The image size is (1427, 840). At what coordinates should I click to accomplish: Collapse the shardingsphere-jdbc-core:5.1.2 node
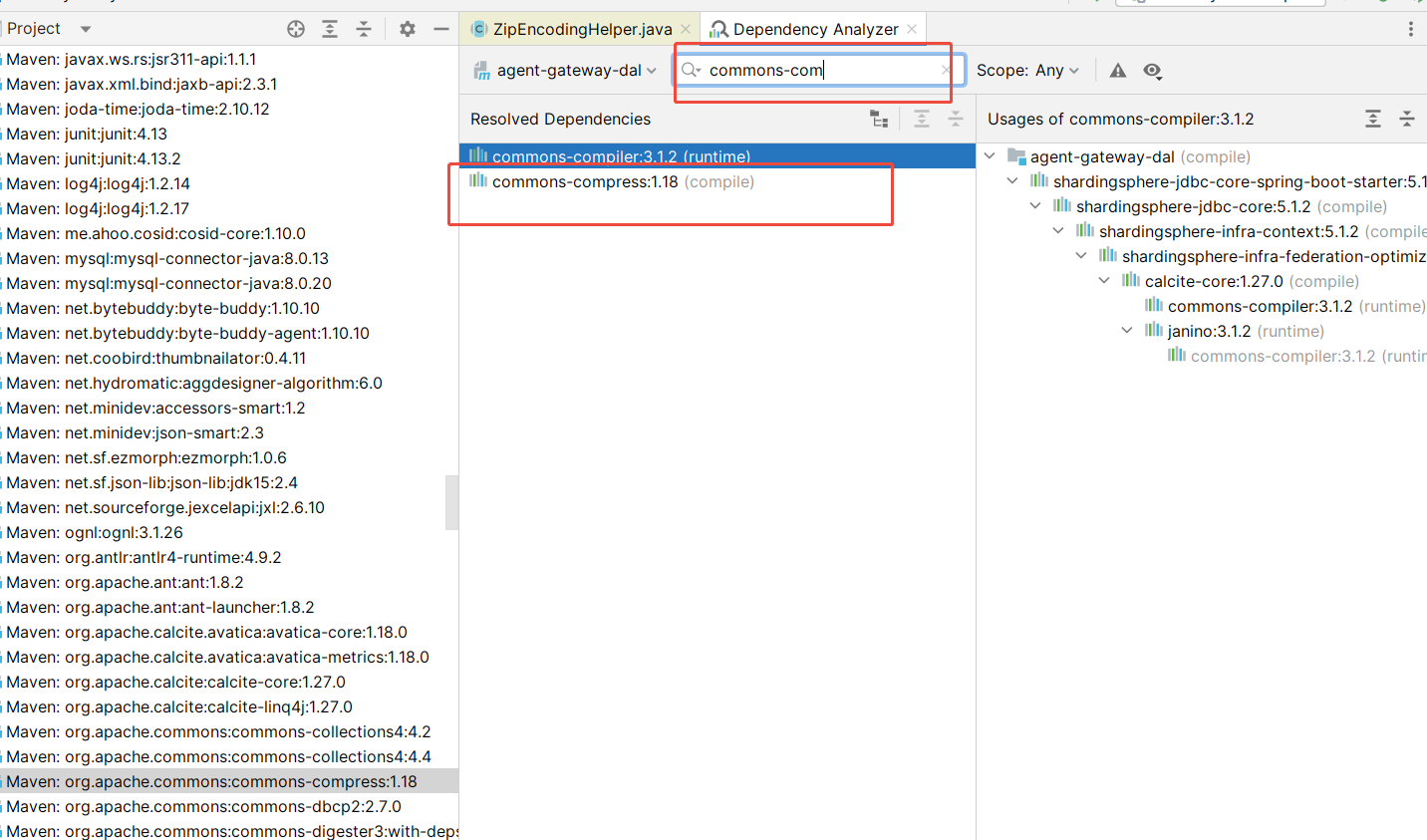(1035, 206)
